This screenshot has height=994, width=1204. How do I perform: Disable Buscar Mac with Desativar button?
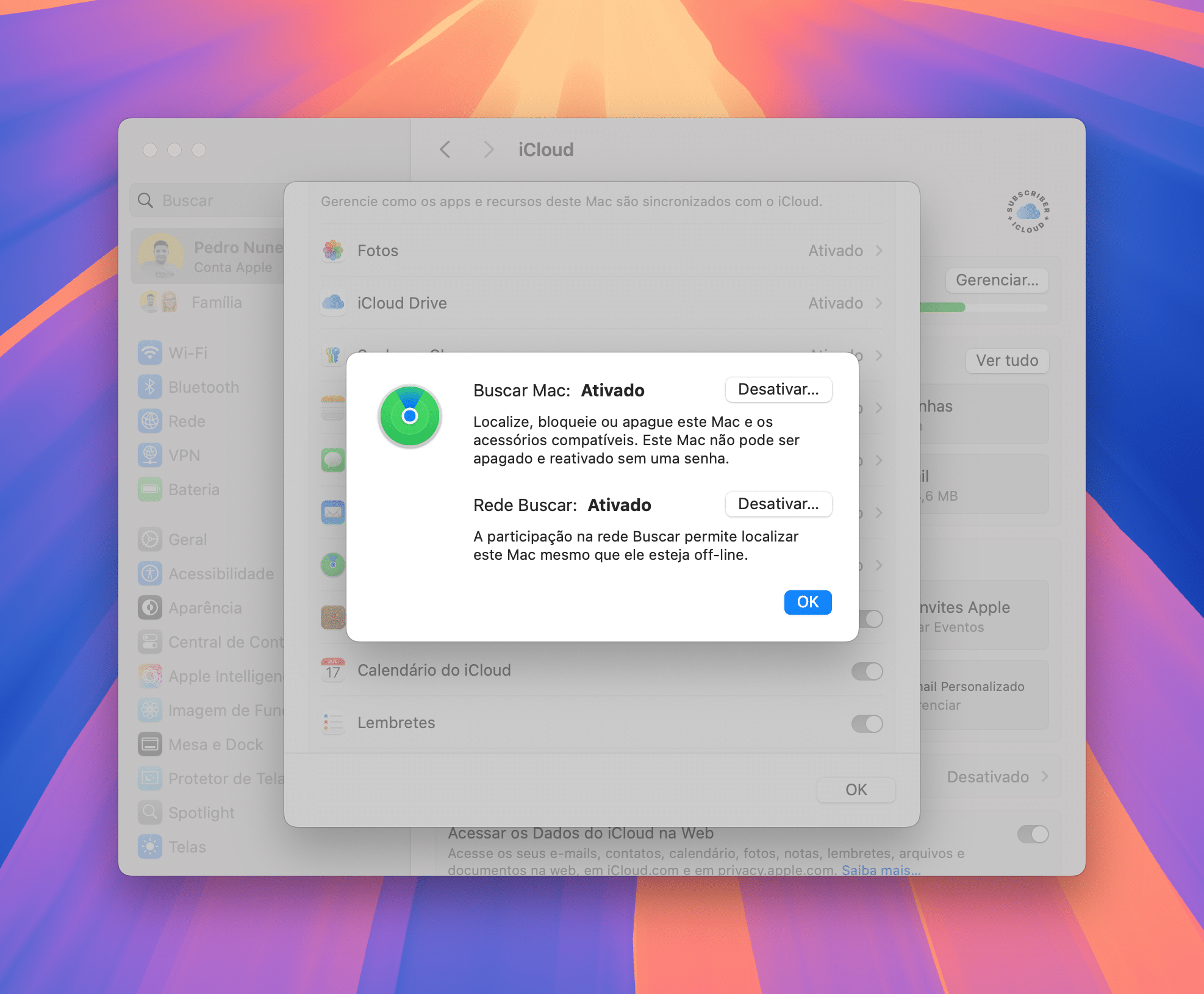778,390
